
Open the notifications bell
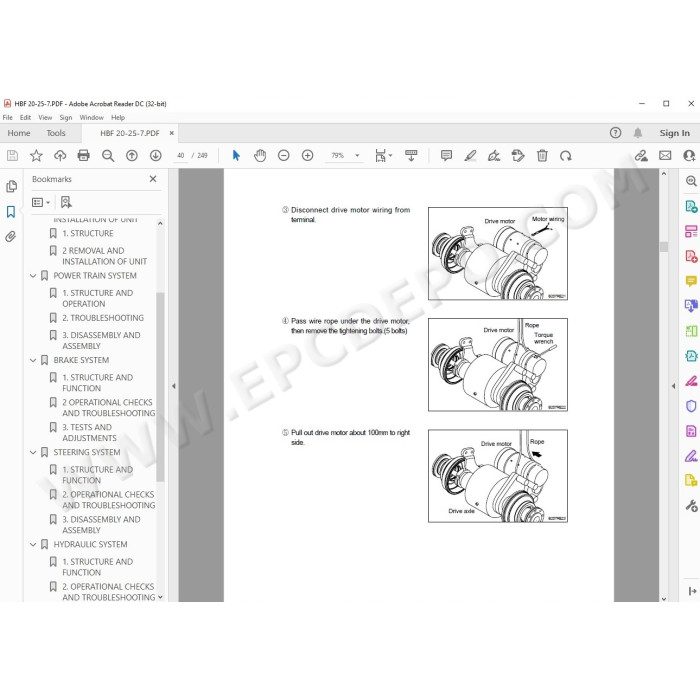(638, 133)
